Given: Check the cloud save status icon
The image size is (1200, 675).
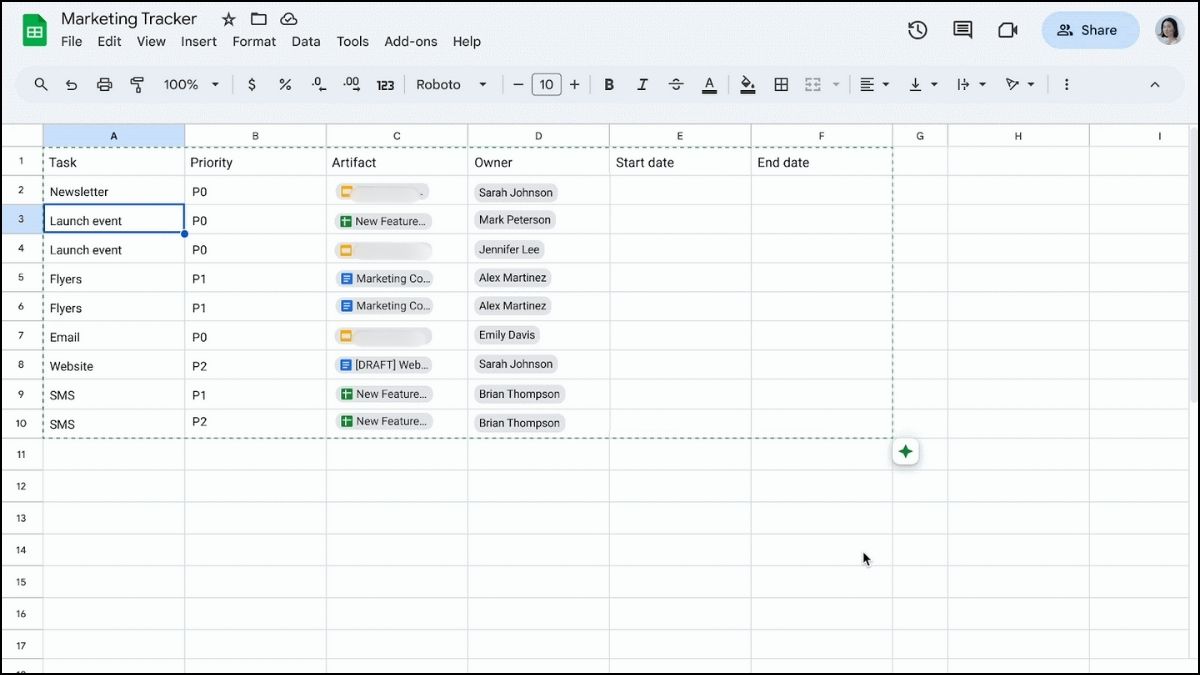Looking at the screenshot, I should (289, 19).
